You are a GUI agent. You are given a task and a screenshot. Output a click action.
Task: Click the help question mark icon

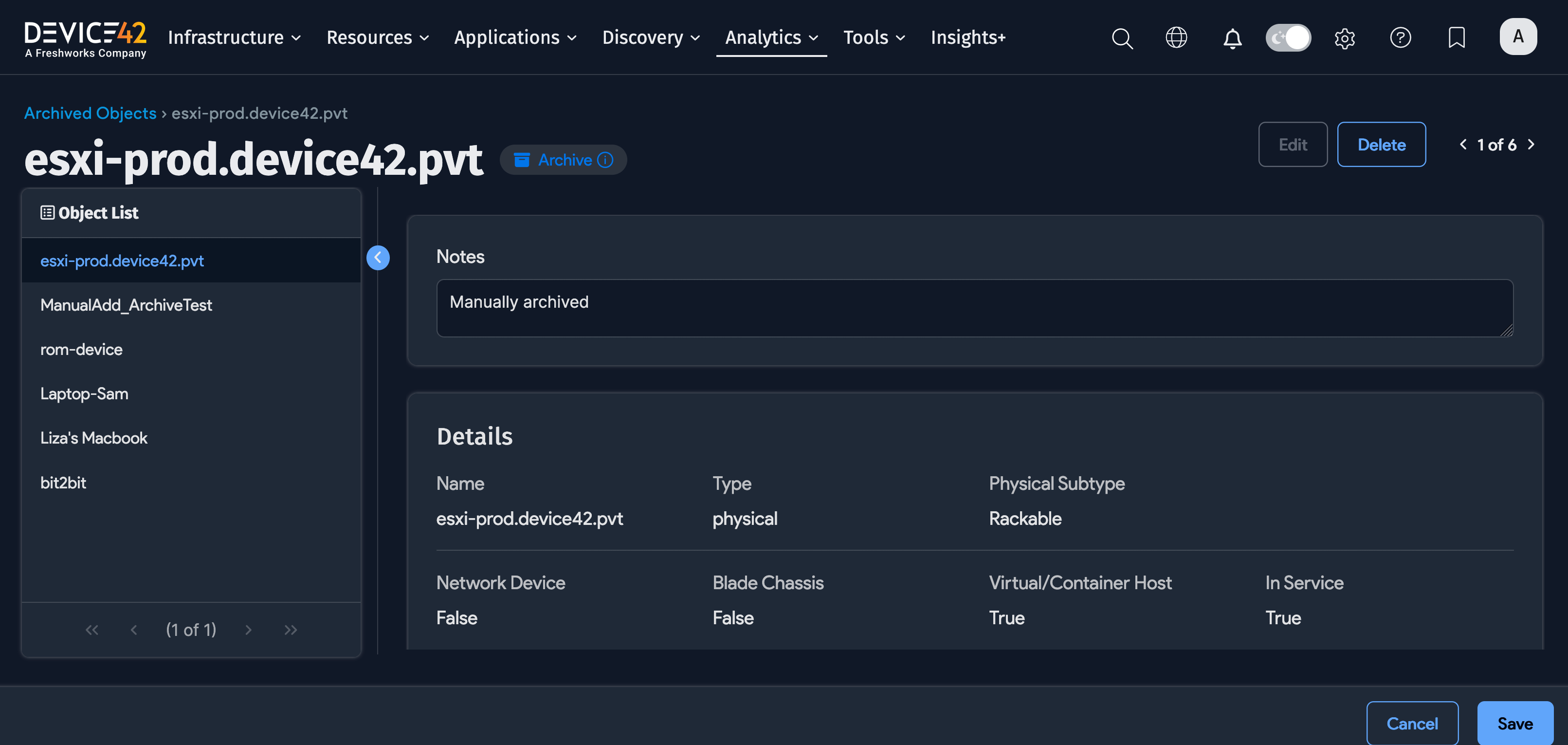tap(1400, 38)
